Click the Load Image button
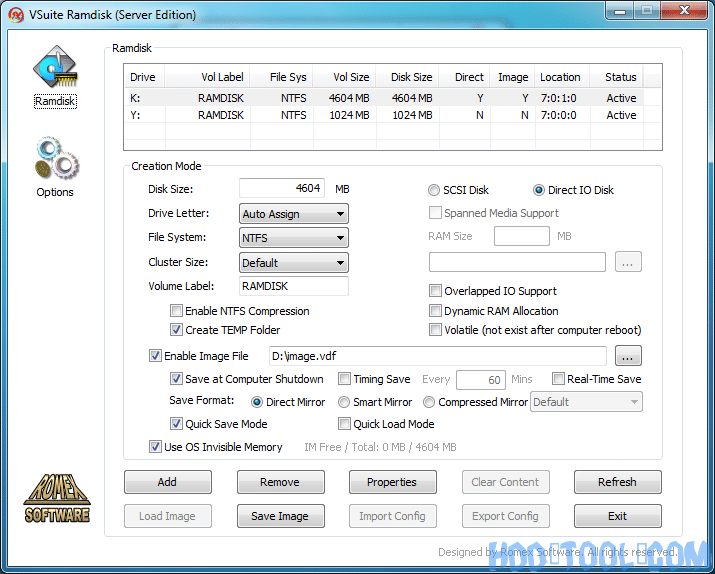The height and width of the screenshot is (574, 715). [168, 516]
